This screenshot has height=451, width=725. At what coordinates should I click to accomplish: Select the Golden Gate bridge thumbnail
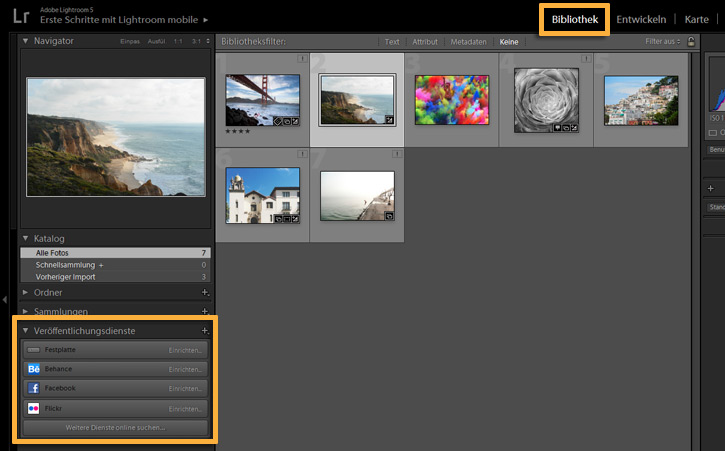[x=263, y=100]
